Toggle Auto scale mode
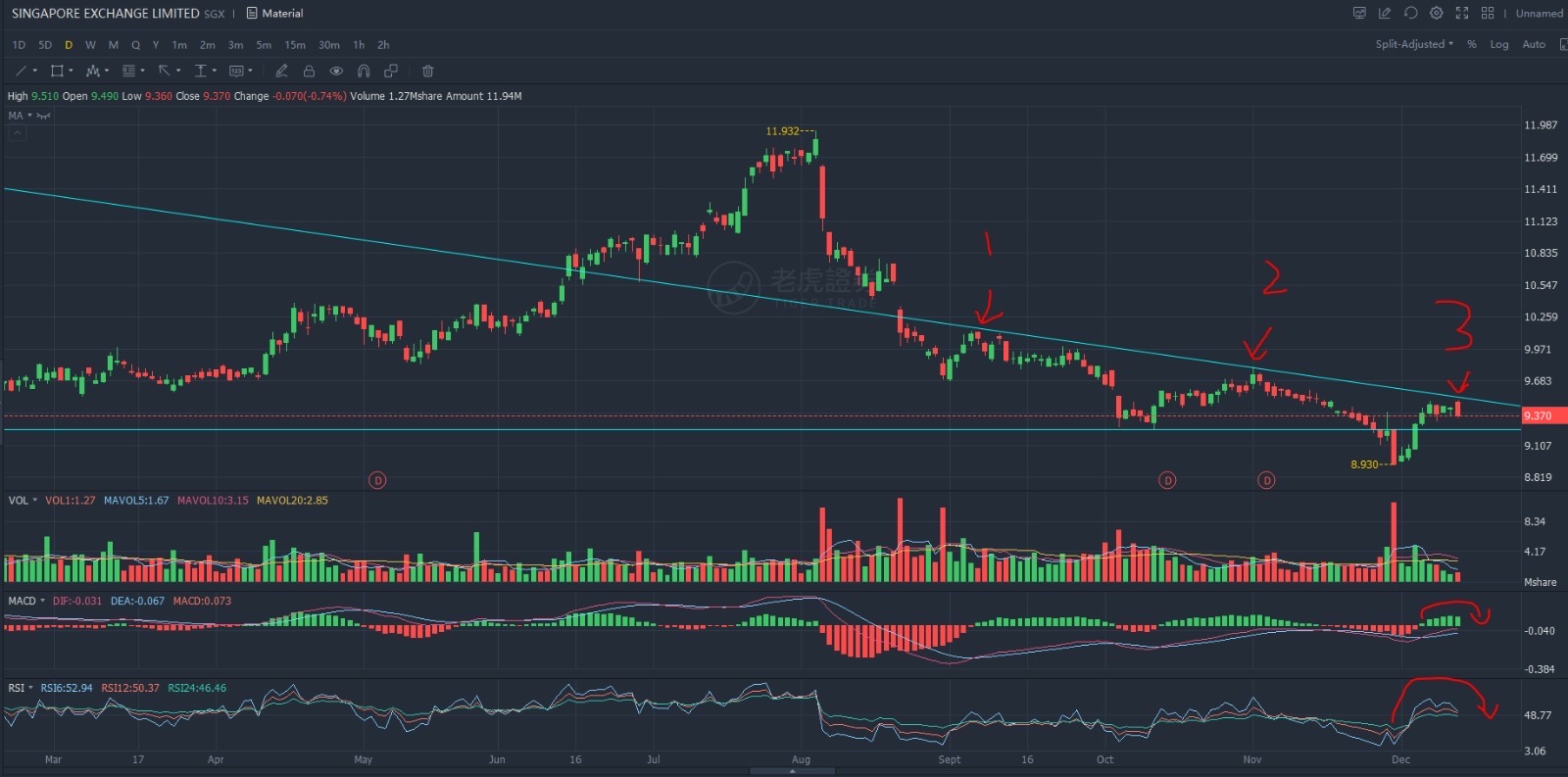 coord(1534,44)
